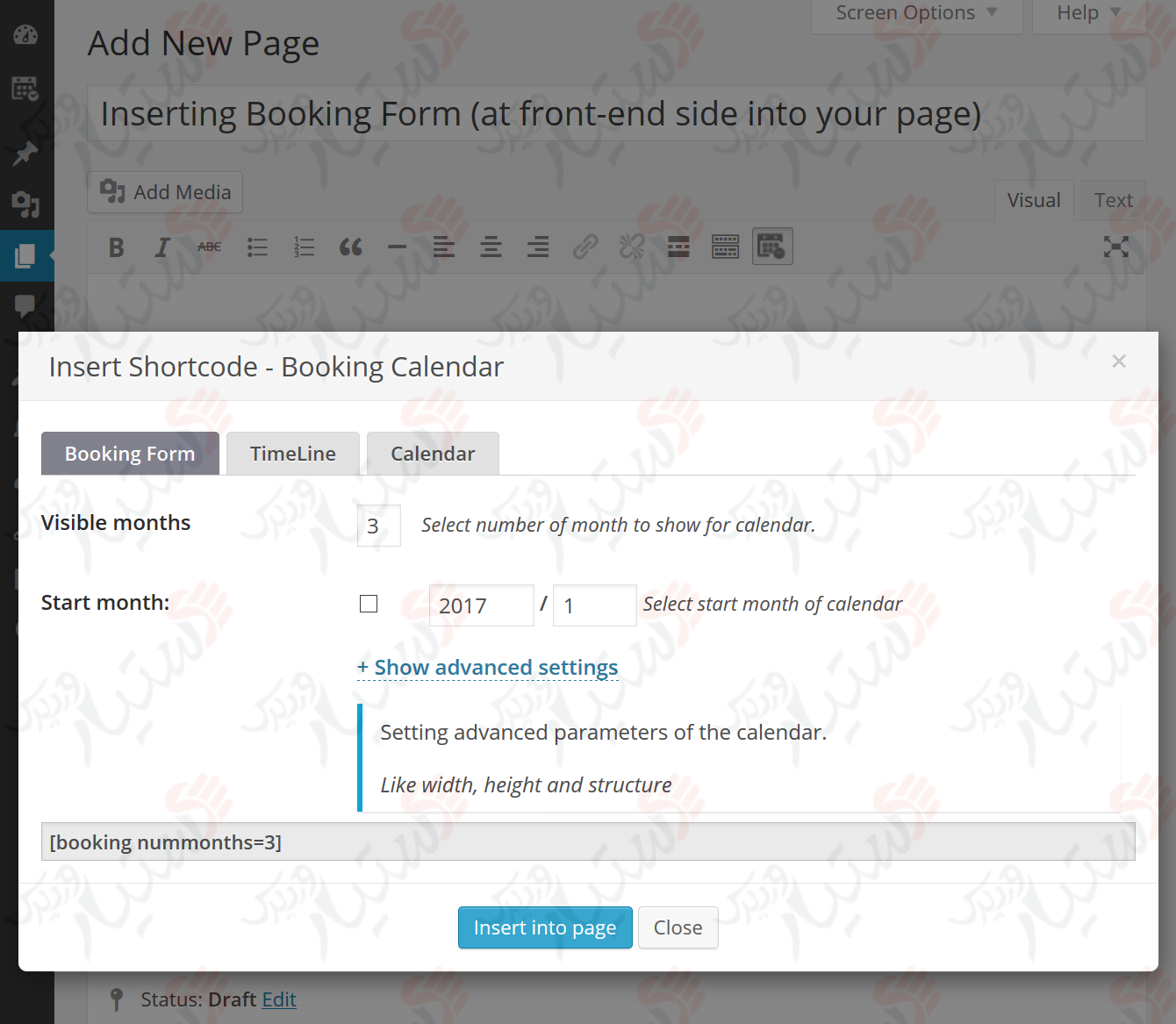Switch to the Calendar tab

(x=433, y=454)
